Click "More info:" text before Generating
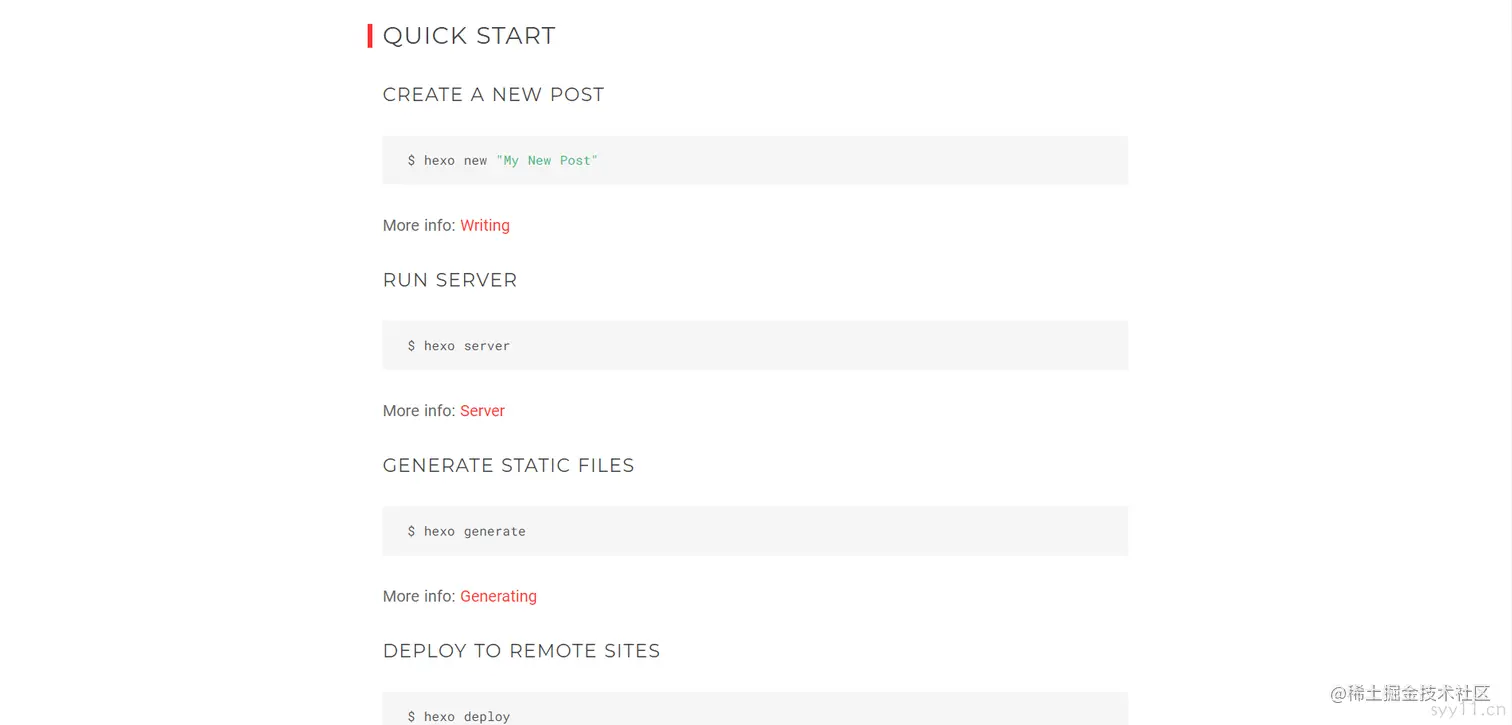This screenshot has width=1512, height=725. (x=419, y=596)
